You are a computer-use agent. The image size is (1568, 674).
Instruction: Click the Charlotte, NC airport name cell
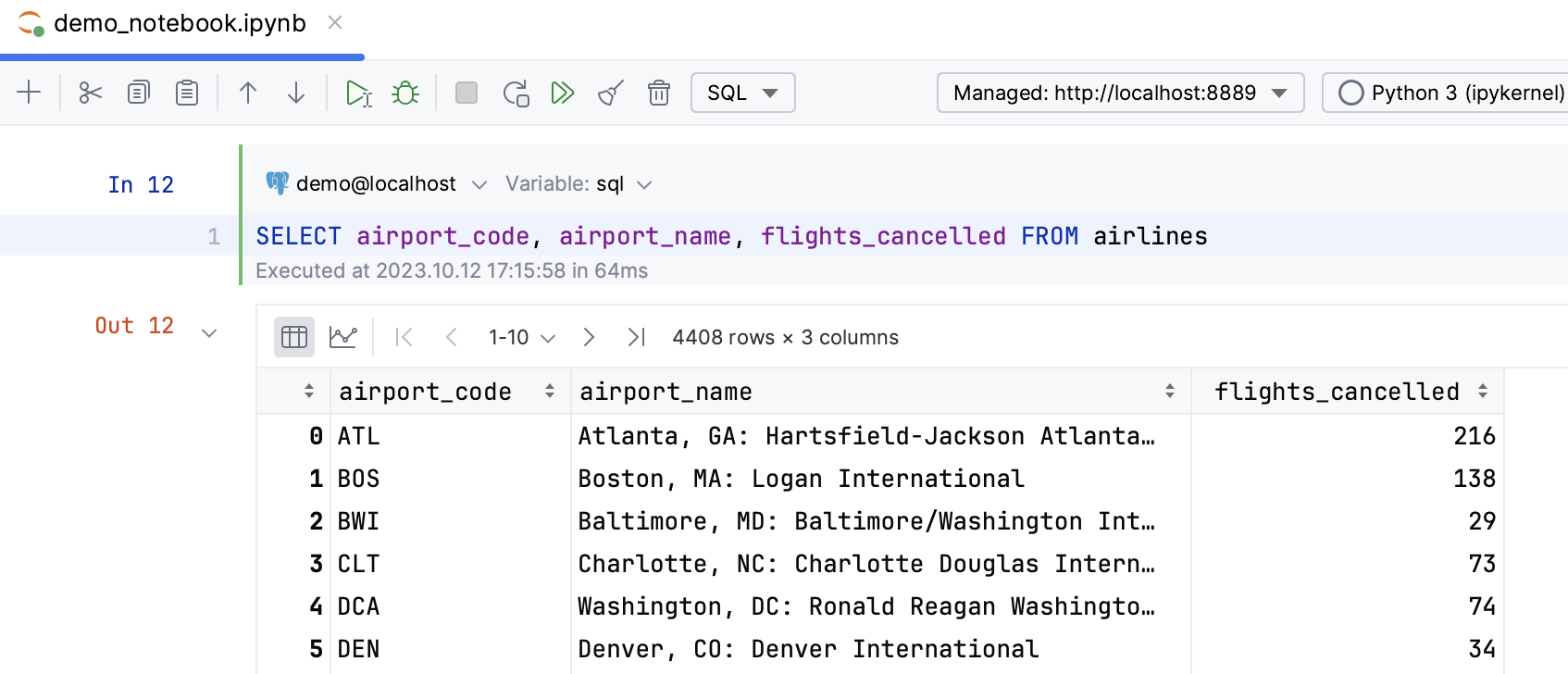(880, 564)
